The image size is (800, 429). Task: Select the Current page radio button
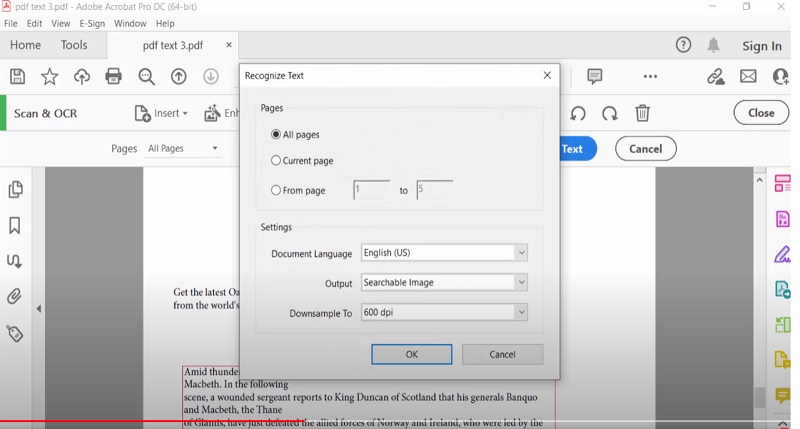click(x=276, y=160)
